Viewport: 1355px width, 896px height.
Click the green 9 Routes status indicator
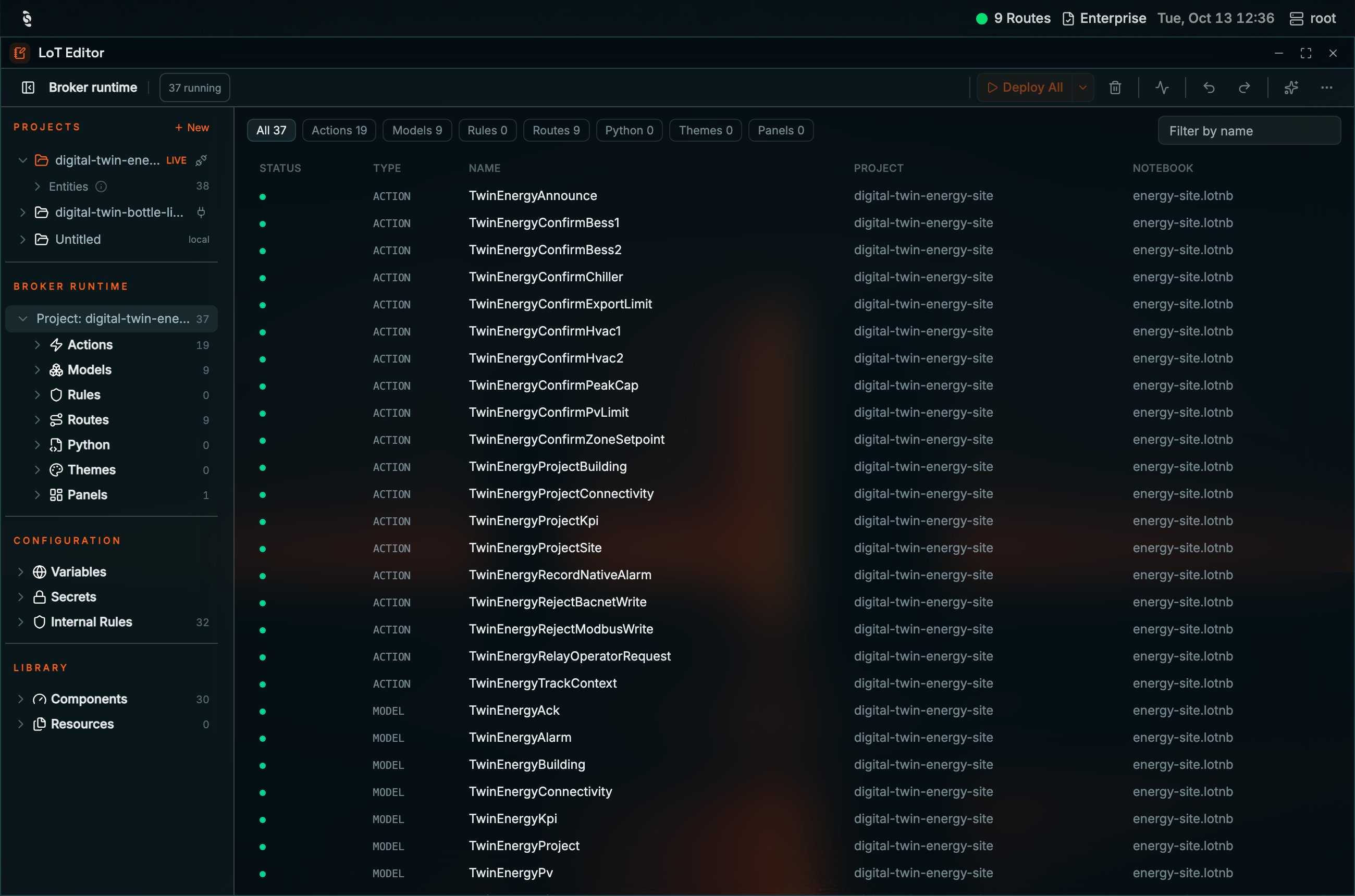click(982, 19)
